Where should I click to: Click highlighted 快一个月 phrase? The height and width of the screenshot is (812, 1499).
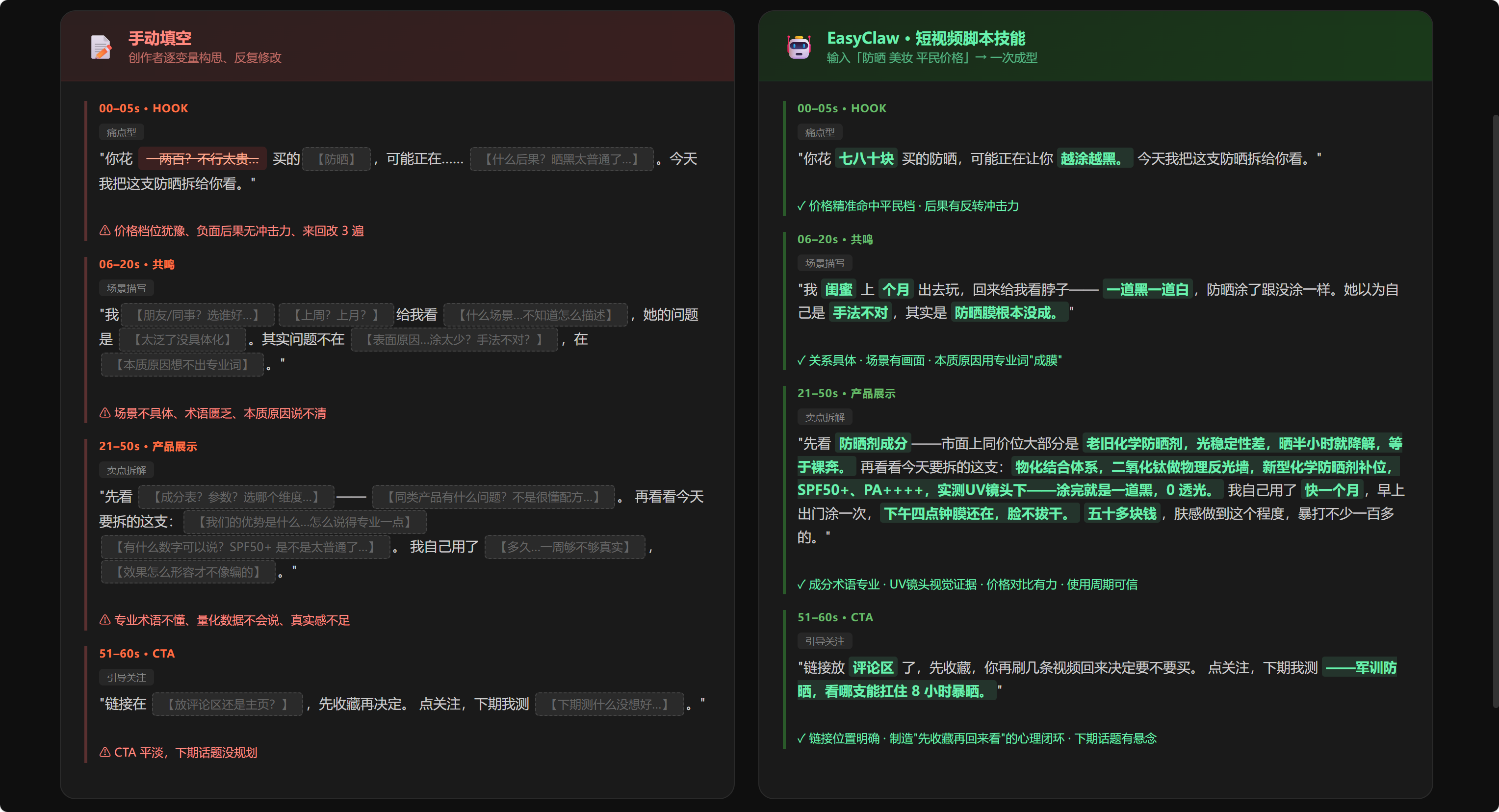tap(1331, 490)
